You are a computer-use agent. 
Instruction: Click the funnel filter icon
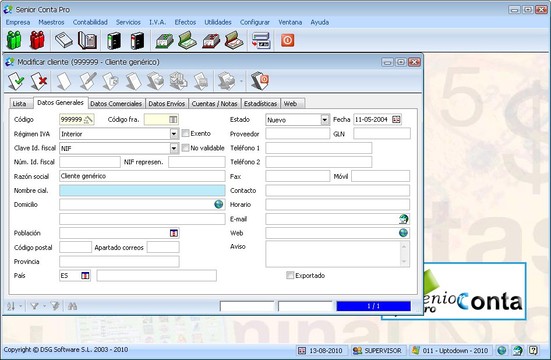tap(34, 306)
